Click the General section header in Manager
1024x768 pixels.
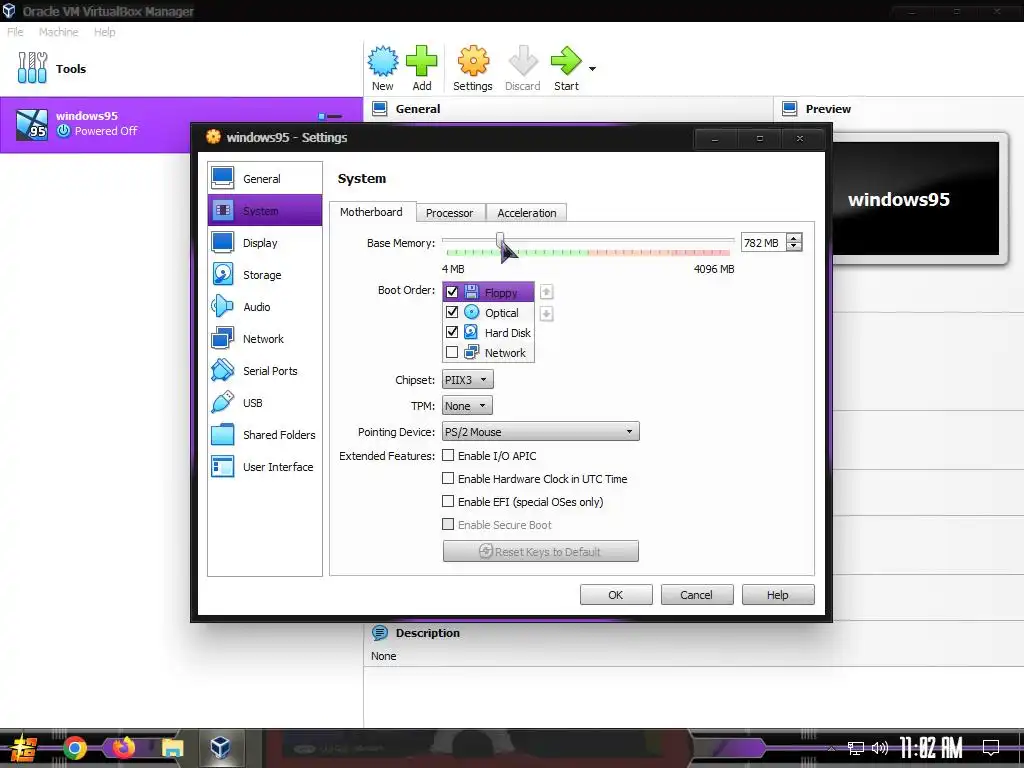418,109
